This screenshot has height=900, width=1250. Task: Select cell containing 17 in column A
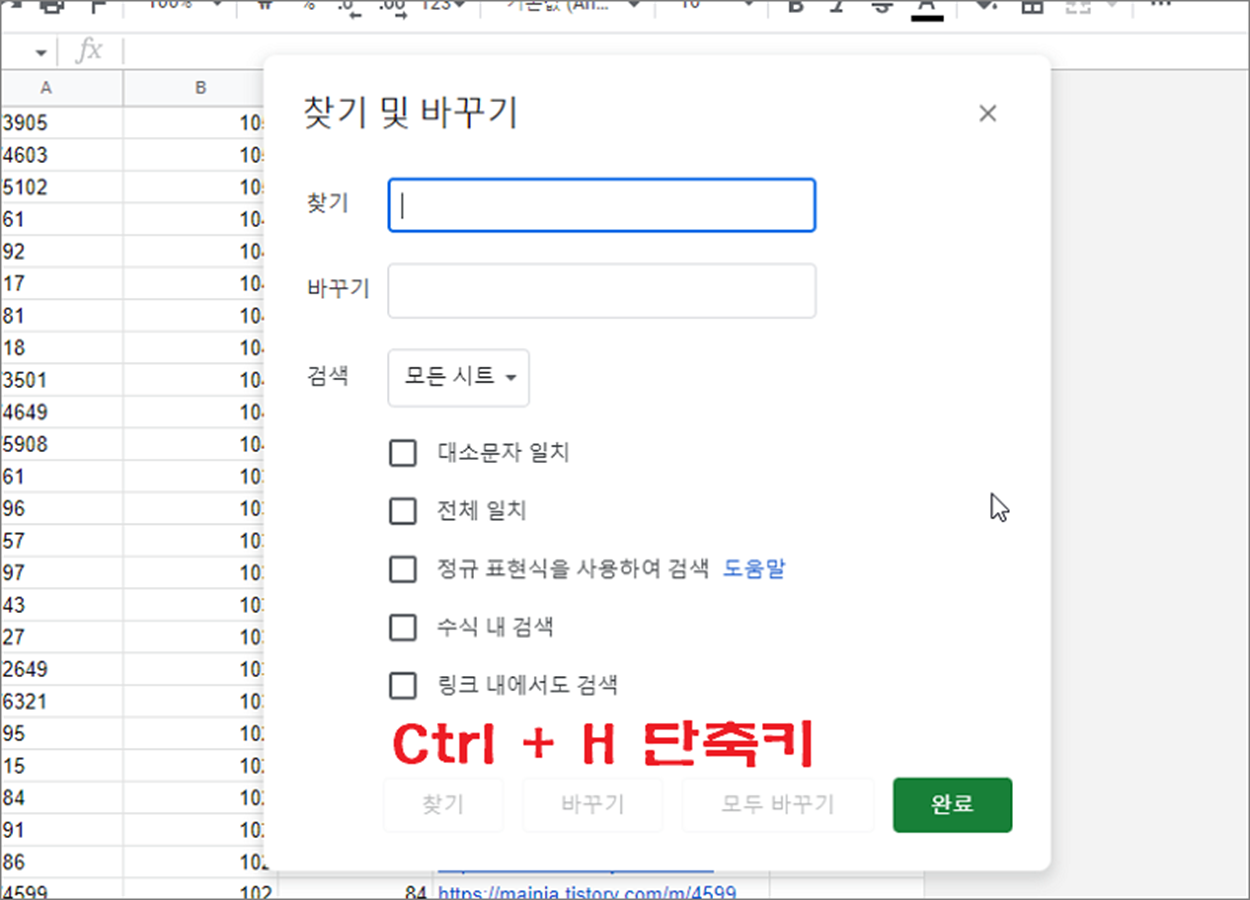(x=62, y=284)
